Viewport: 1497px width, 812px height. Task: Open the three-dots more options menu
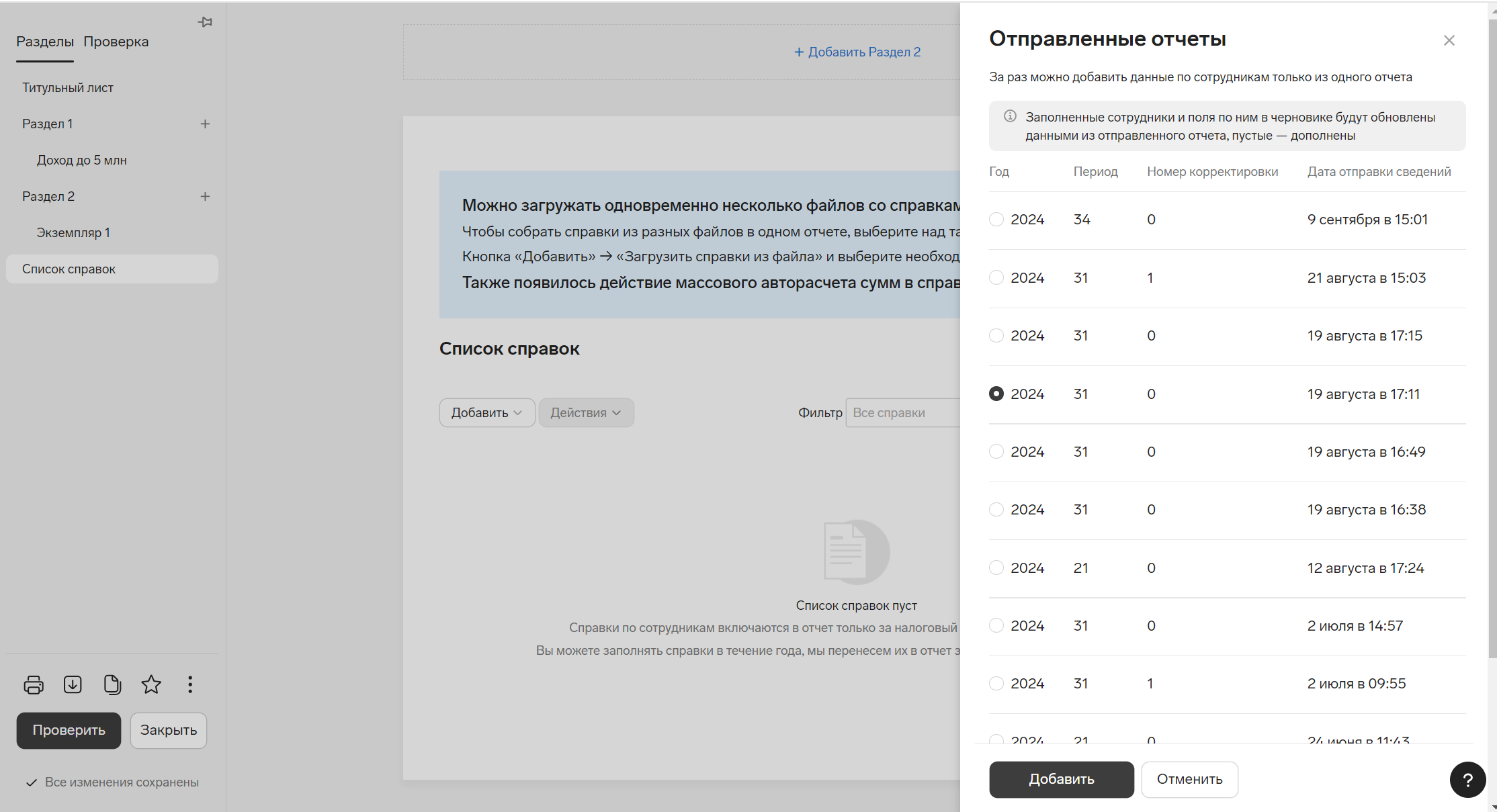click(190, 684)
